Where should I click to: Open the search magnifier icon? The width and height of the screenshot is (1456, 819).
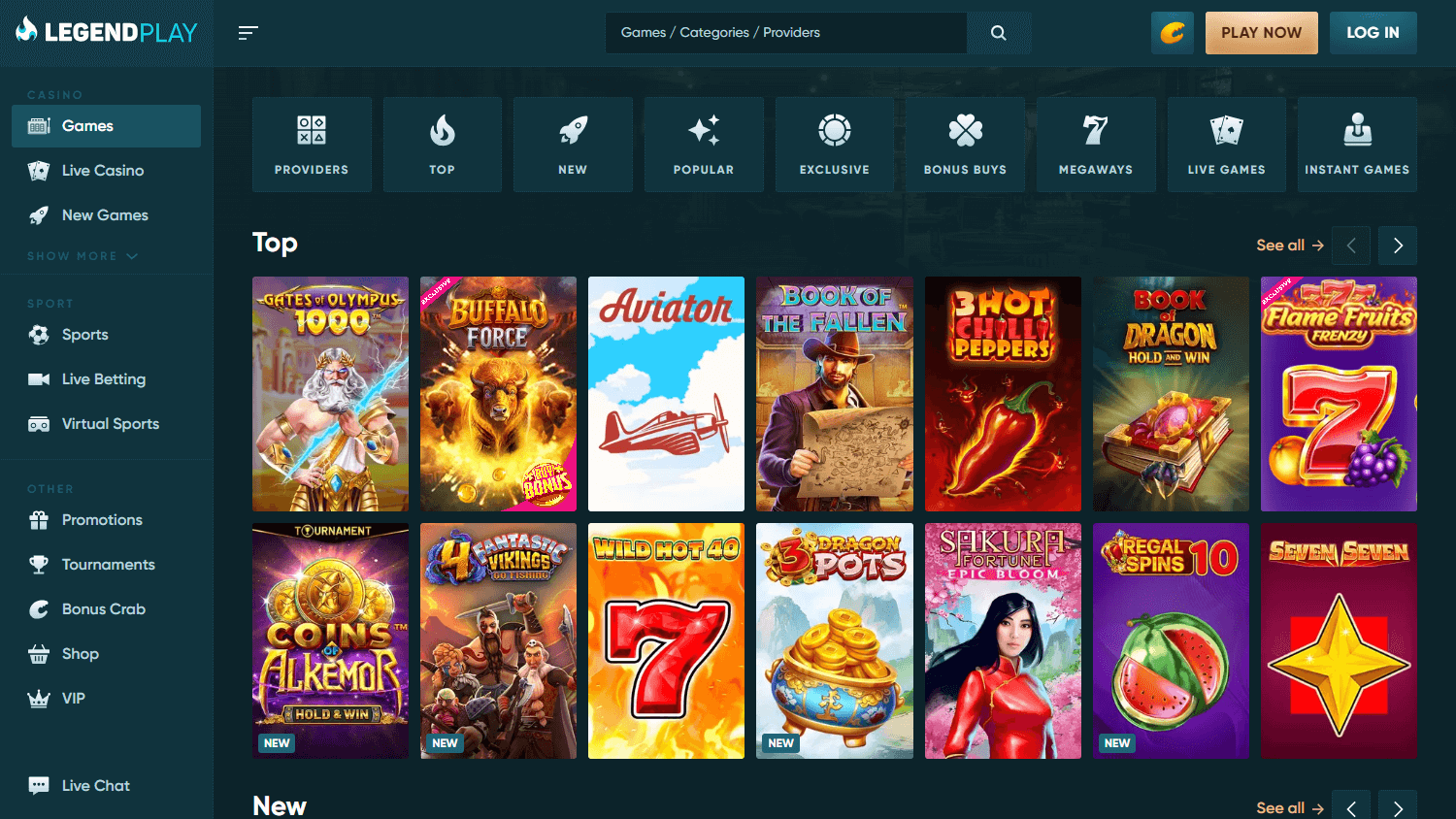point(998,32)
